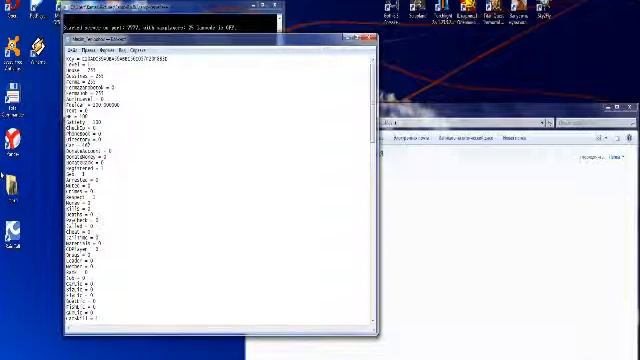Click the Explorer address bar dropdown arrow
Viewport: 640px width, 360px height.
point(542,123)
